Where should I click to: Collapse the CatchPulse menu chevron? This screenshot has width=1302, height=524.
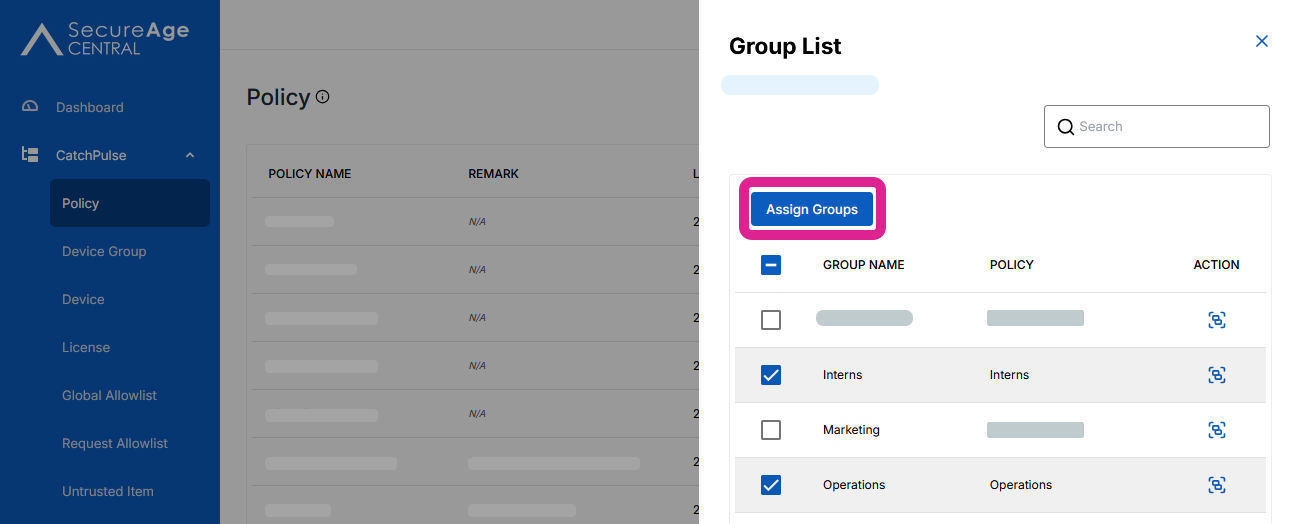[x=190, y=155]
